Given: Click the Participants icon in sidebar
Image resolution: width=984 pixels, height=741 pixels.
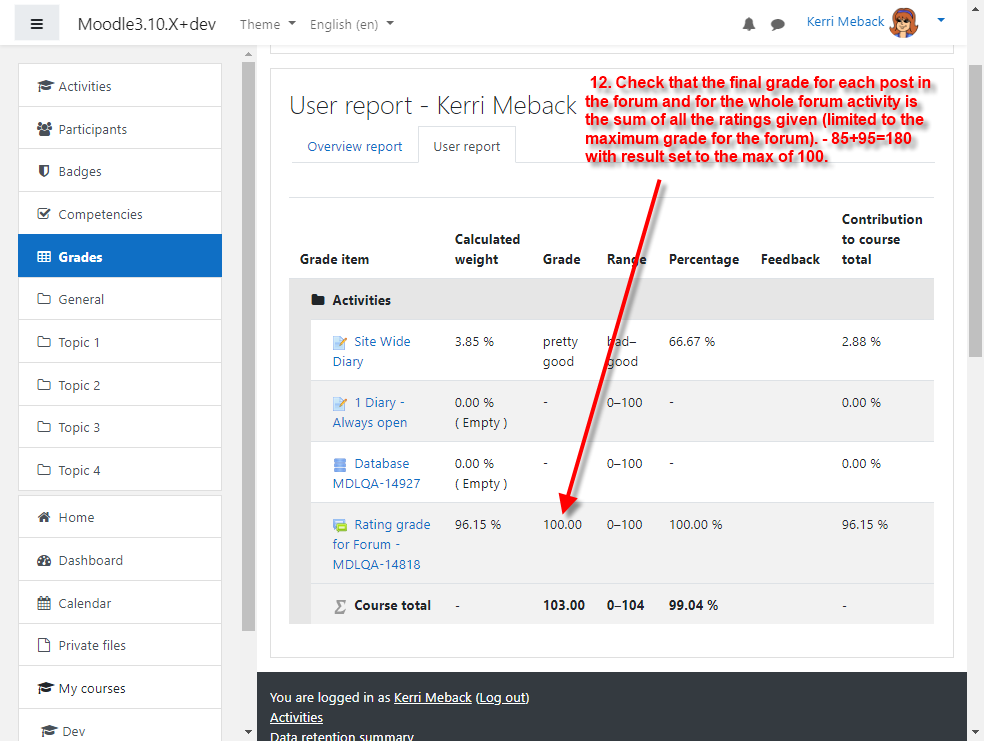Looking at the screenshot, I should point(44,129).
